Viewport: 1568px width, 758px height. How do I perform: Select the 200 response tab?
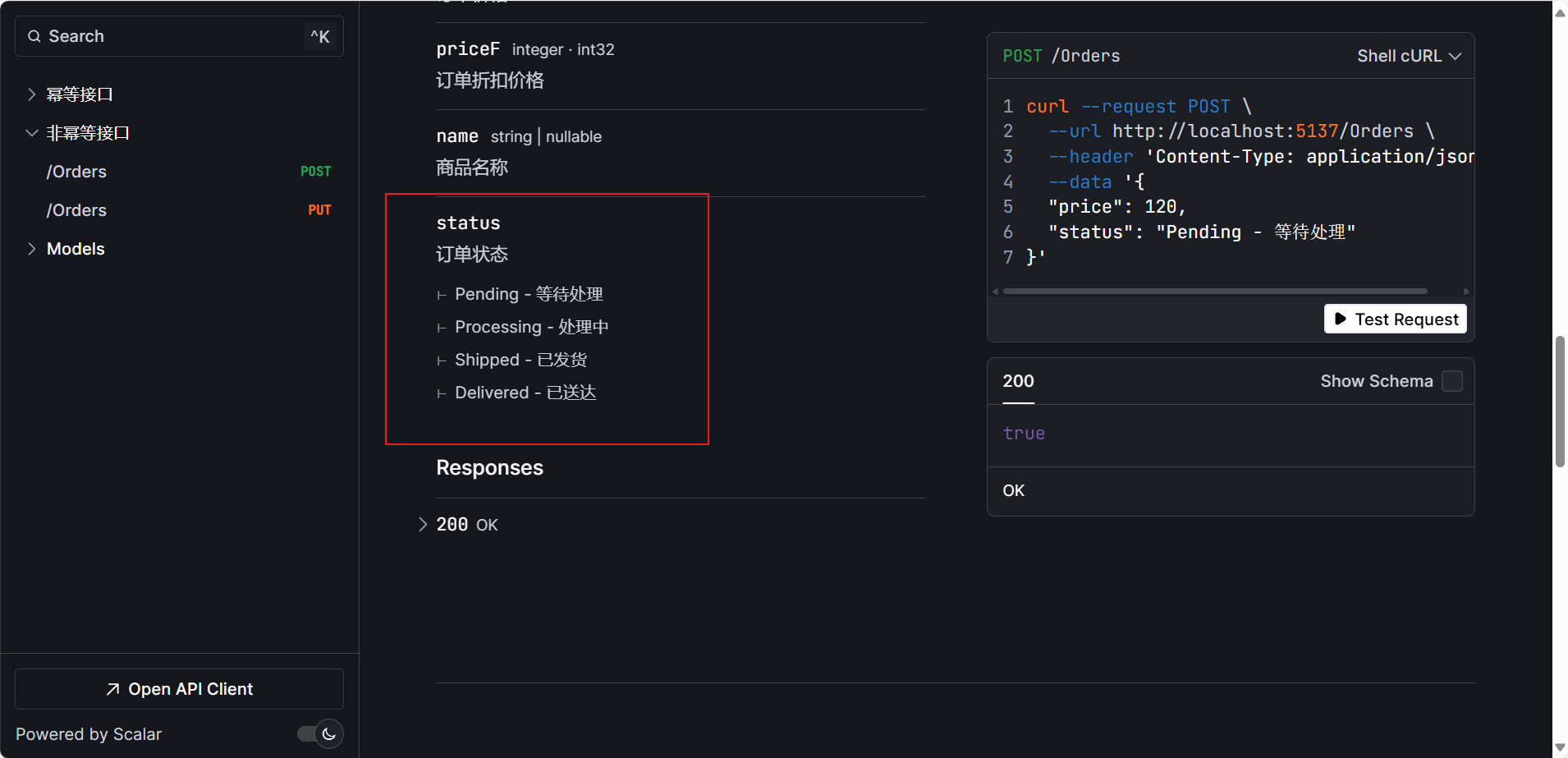(x=1018, y=381)
